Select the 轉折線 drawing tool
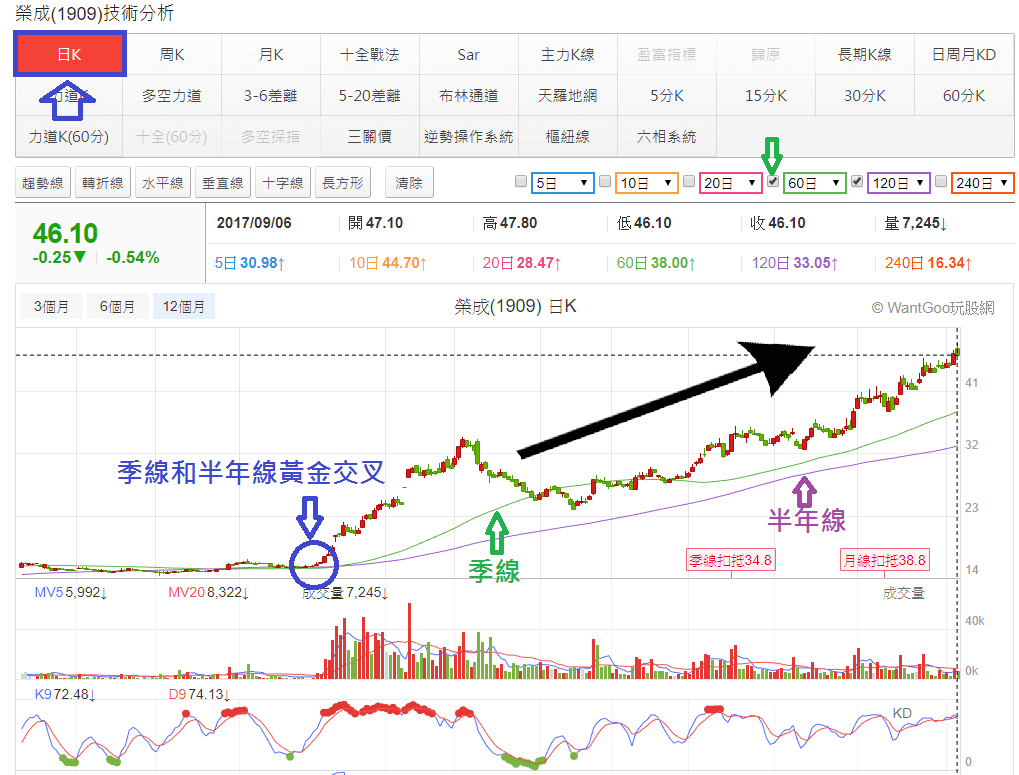 click(103, 183)
